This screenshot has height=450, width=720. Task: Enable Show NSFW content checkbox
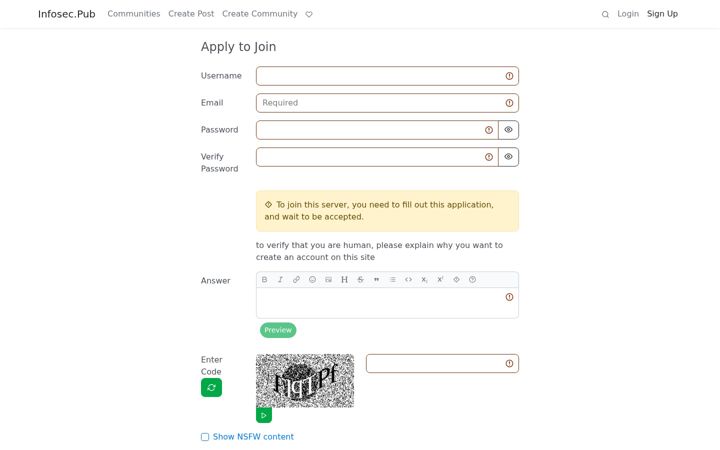coord(205,437)
